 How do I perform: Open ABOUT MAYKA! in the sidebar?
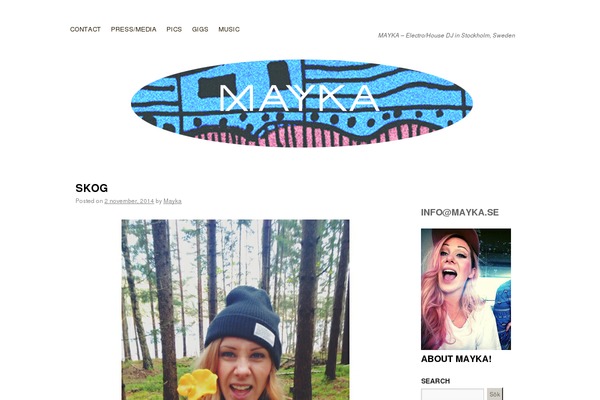coord(456,359)
